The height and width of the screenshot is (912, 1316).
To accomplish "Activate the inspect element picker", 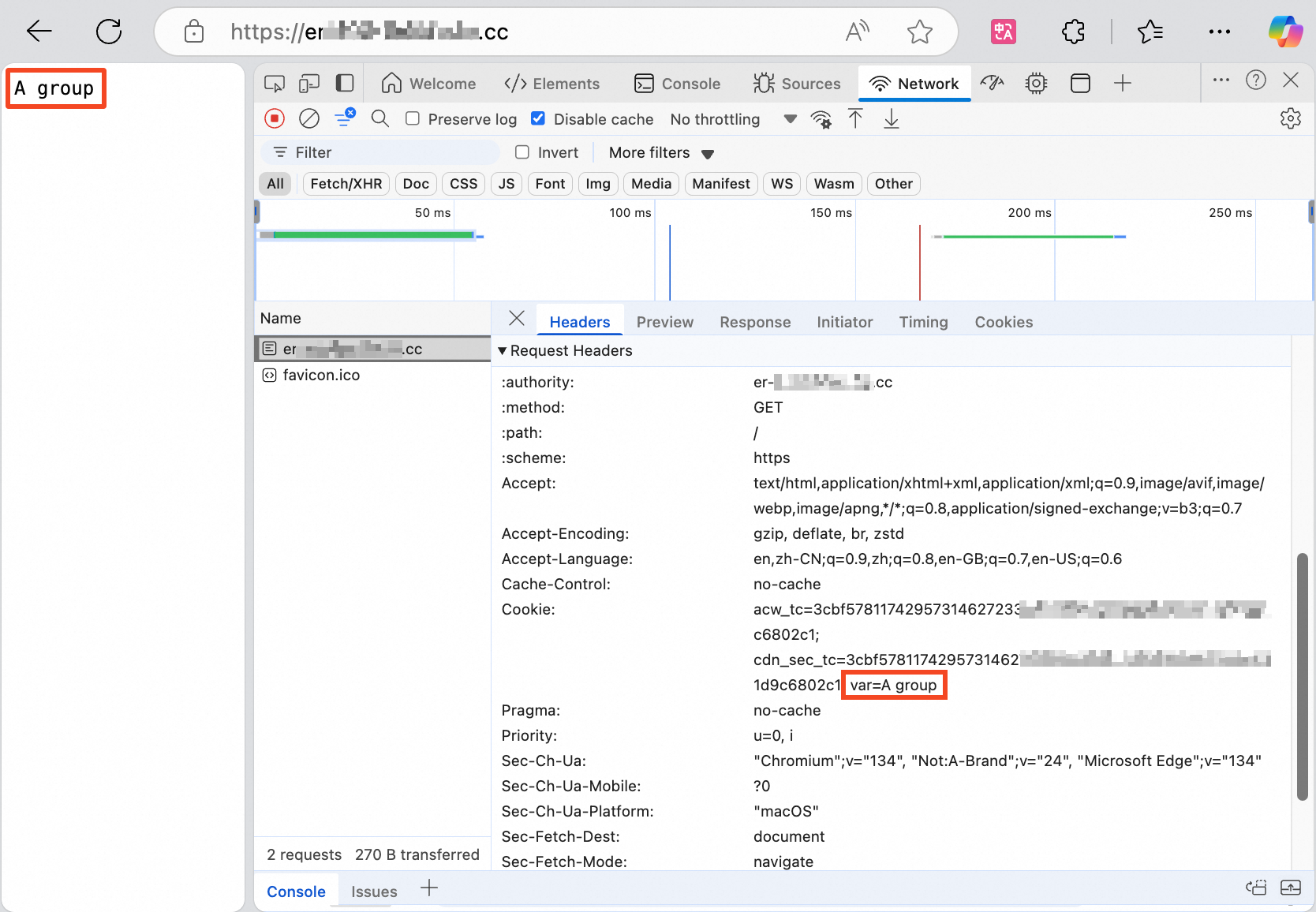I will (275, 84).
